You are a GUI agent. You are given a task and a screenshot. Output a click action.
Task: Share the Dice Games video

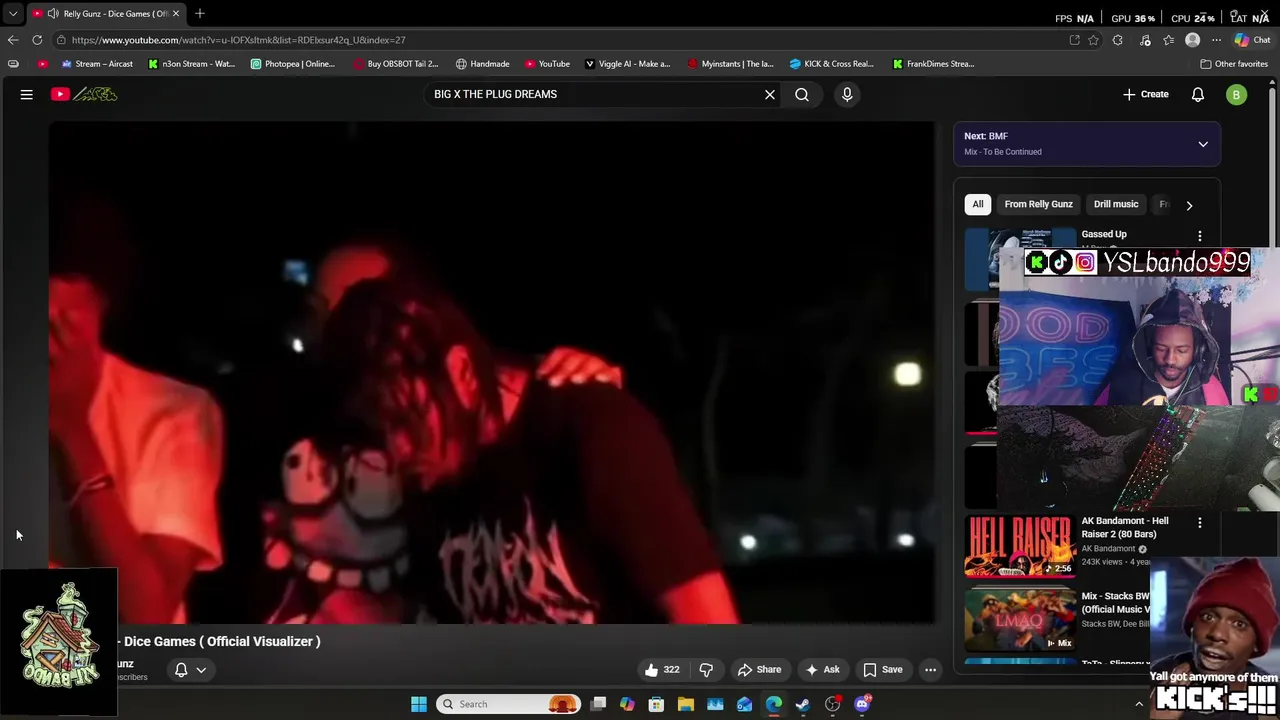759,670
